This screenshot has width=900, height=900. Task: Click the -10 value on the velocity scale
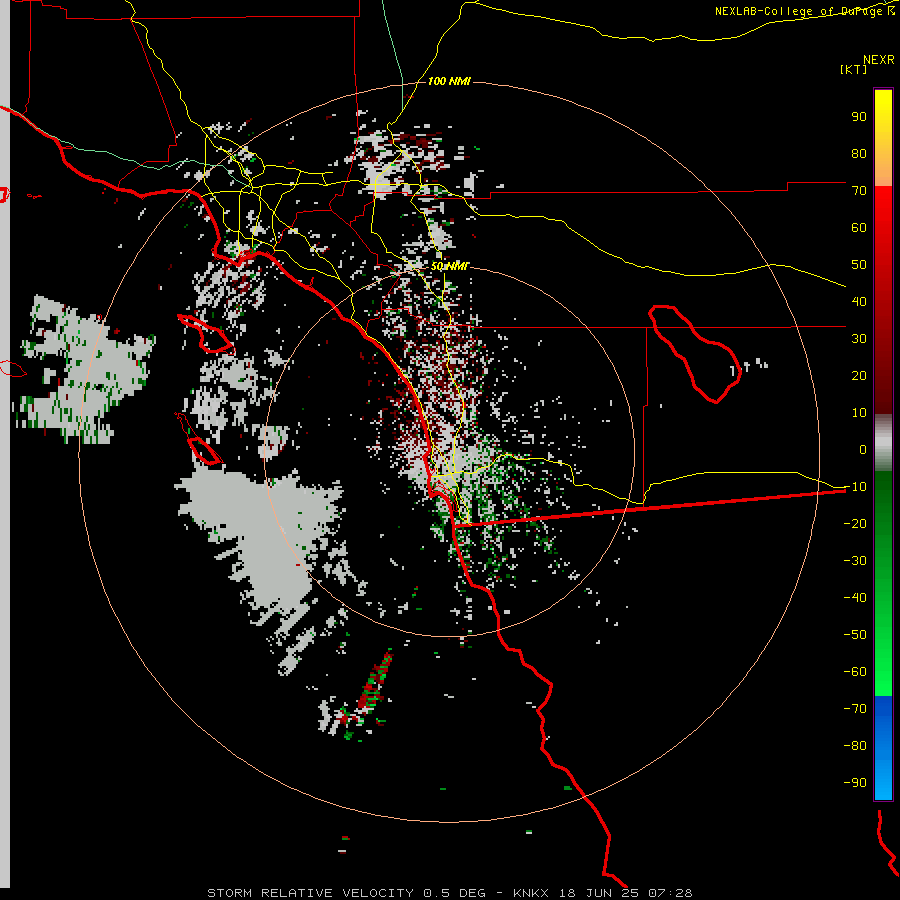(855, 487)
